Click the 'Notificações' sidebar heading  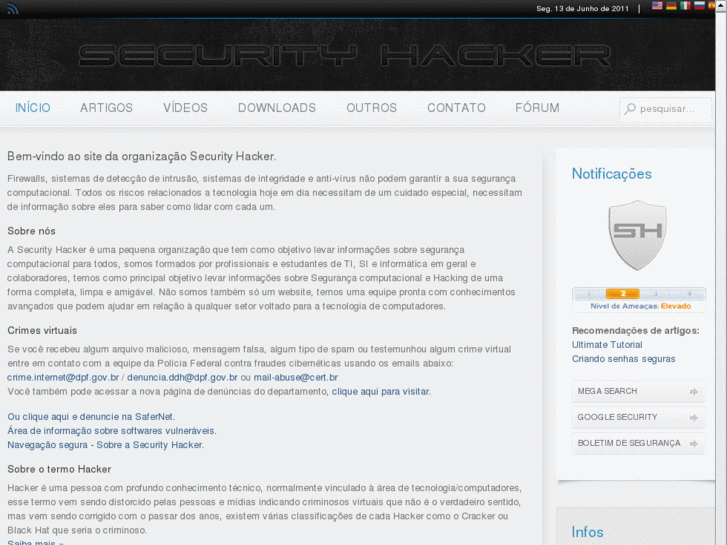coord(612,174)
